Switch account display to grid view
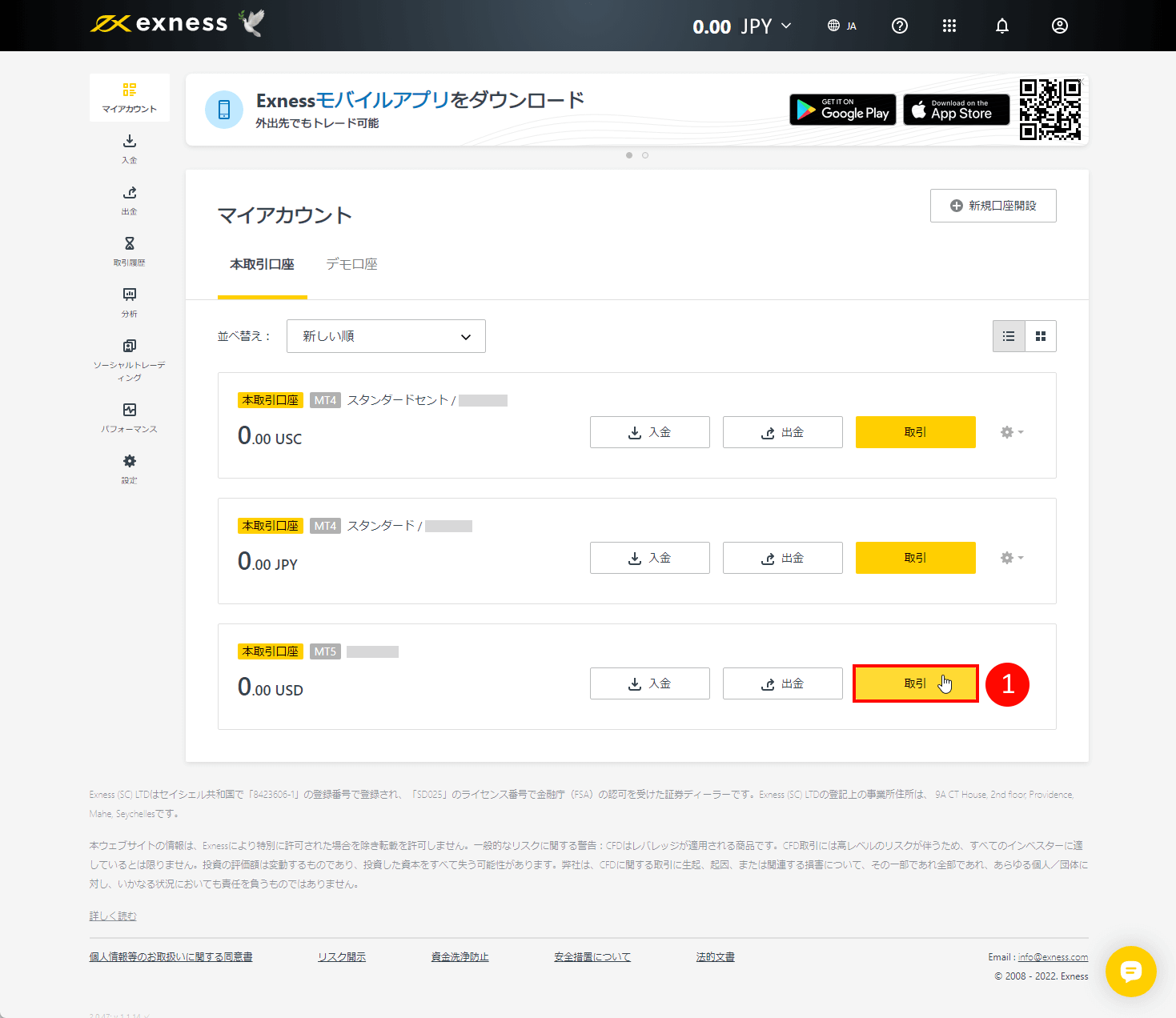Screen dimensions: 1176x1018 tap(1040, 336)
